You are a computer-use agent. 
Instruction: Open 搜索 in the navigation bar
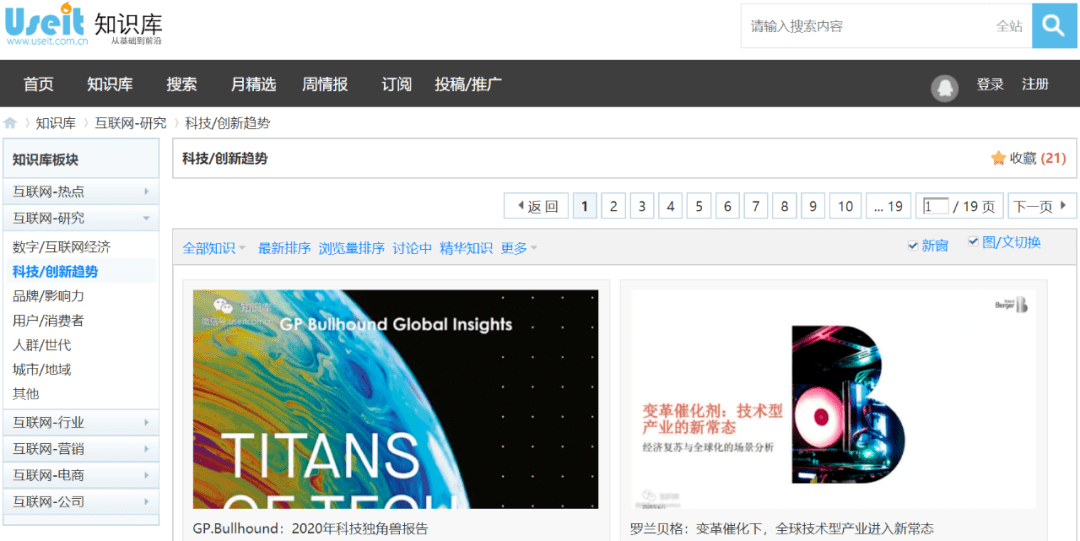click(x=181, y=84)
